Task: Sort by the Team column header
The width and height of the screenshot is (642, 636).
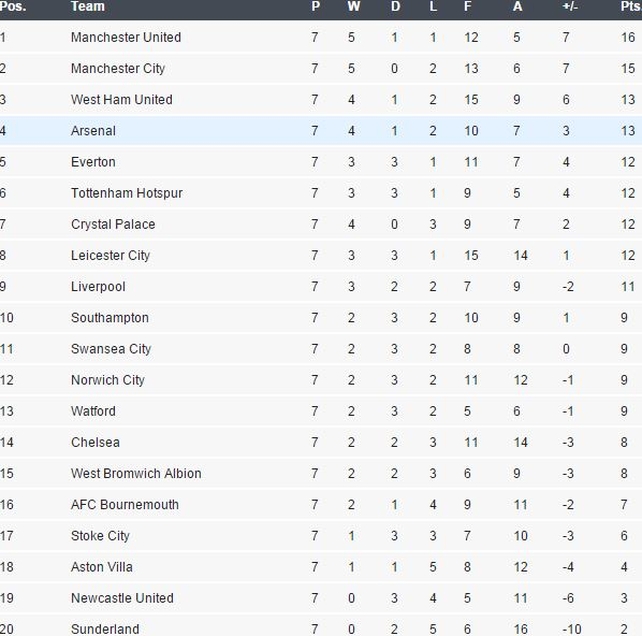Action: [88, 7]
